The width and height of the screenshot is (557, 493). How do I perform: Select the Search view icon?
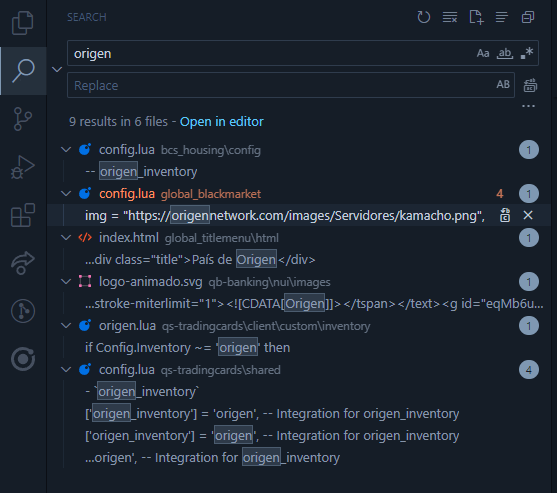point(23,71)
